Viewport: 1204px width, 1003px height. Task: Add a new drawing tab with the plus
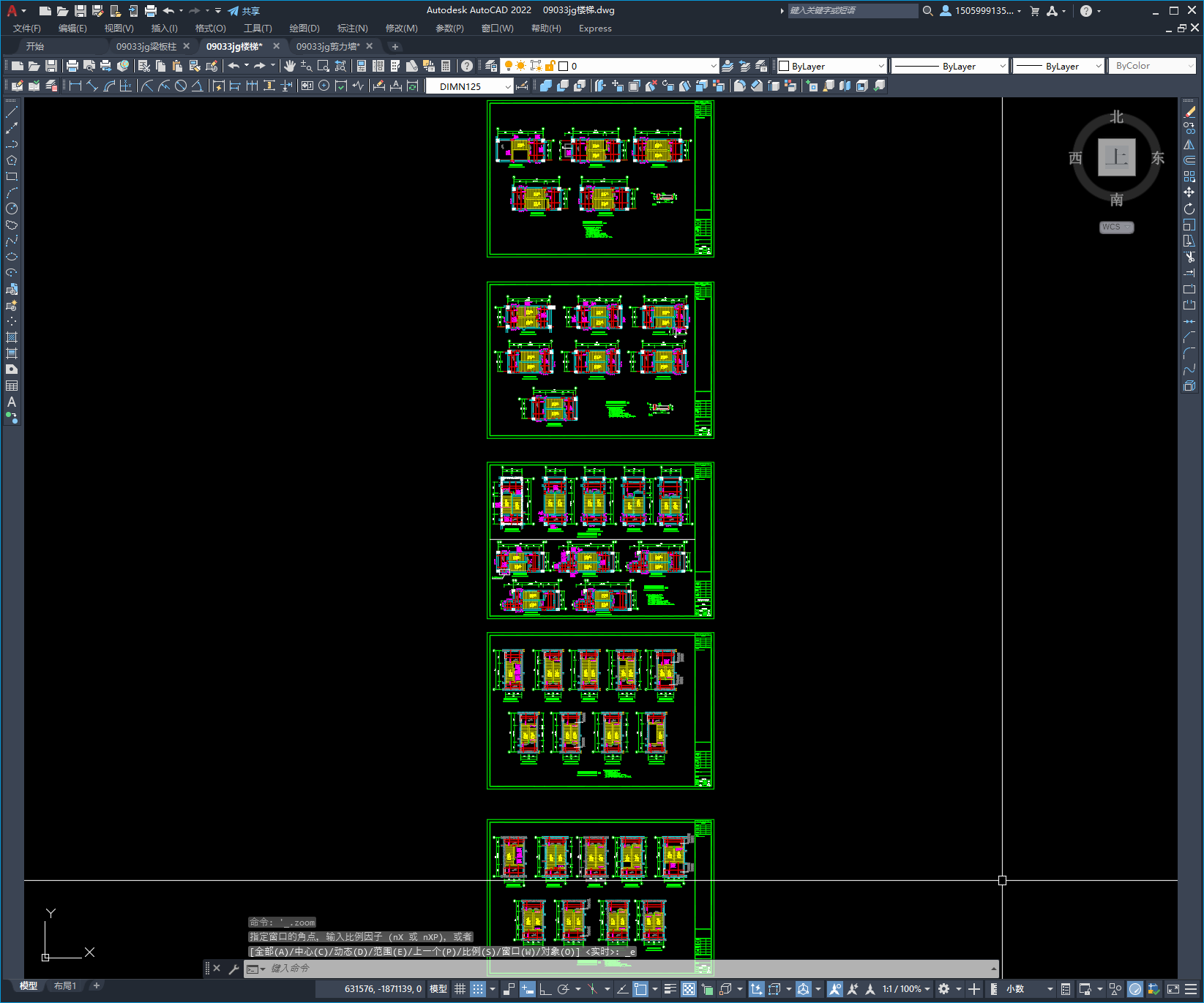(x=395, y=46)
